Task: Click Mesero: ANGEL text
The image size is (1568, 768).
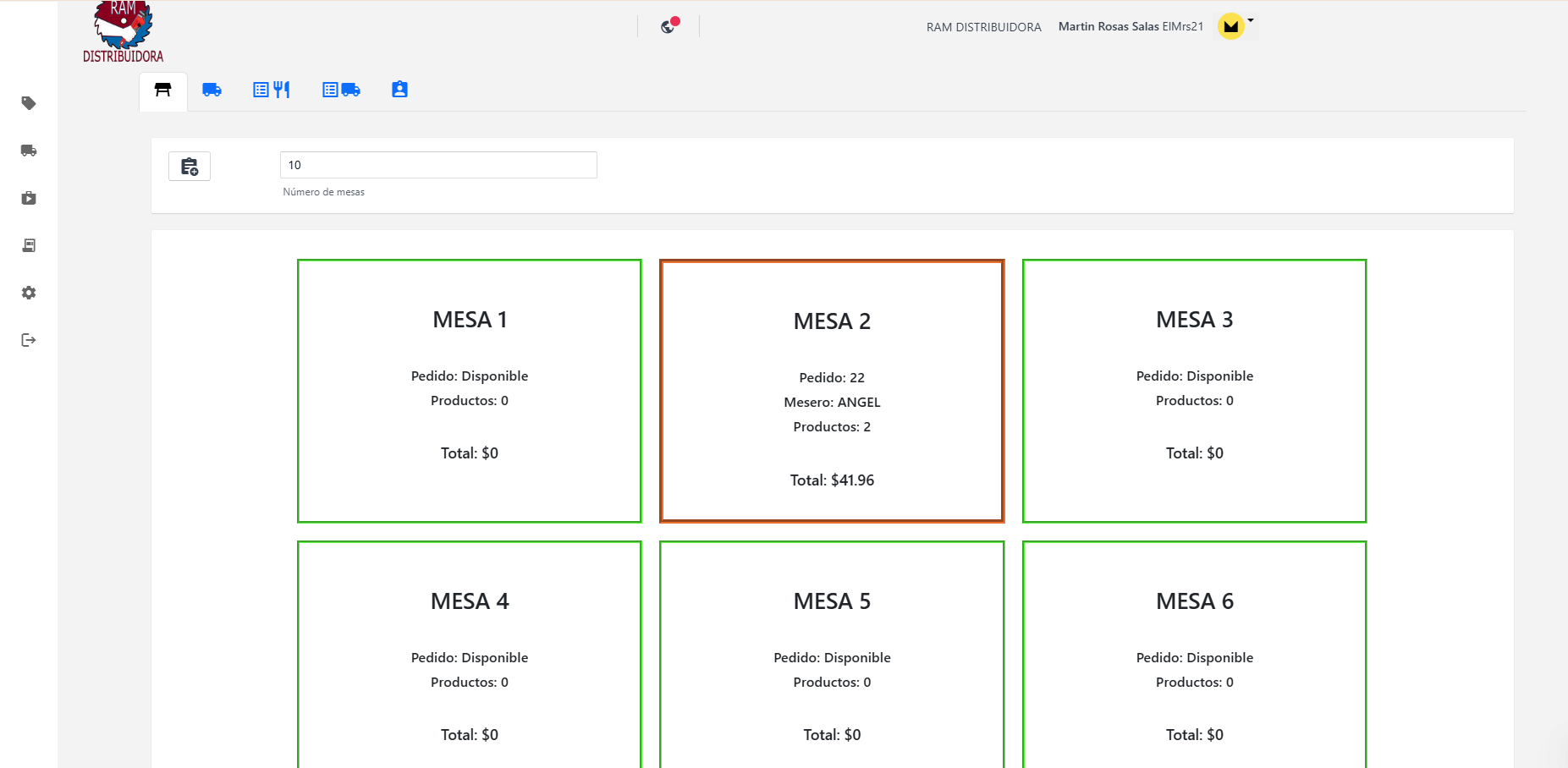Action: point(832,403)
